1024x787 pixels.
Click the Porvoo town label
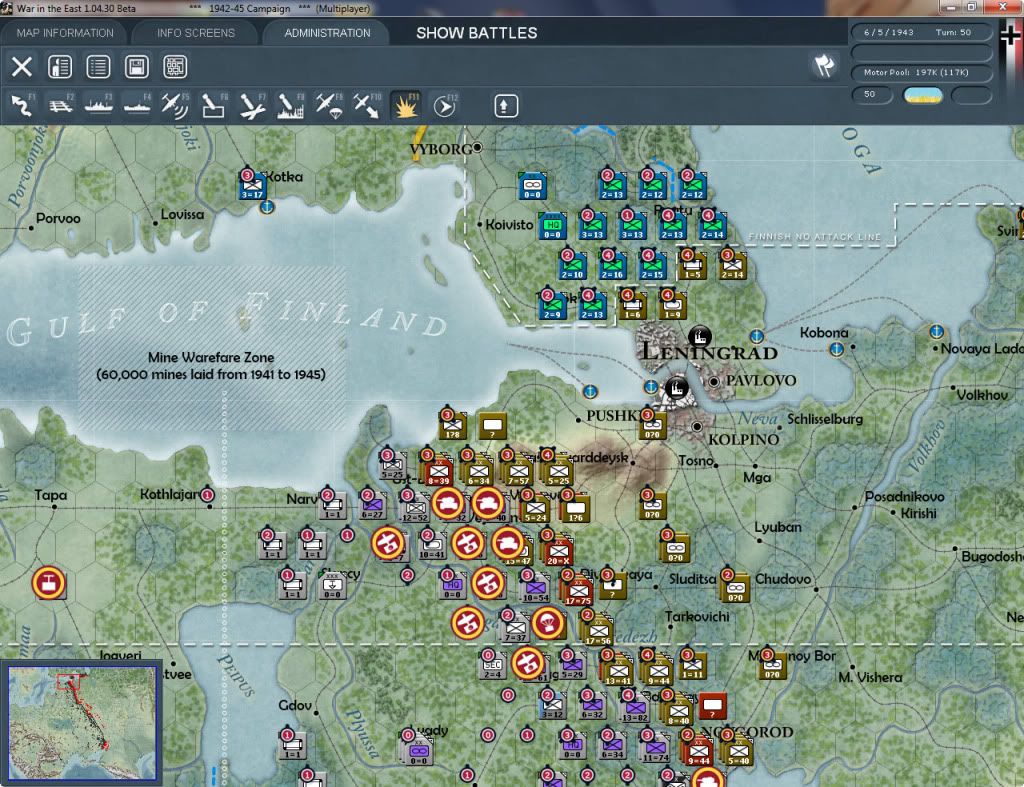tap(58, 218)
